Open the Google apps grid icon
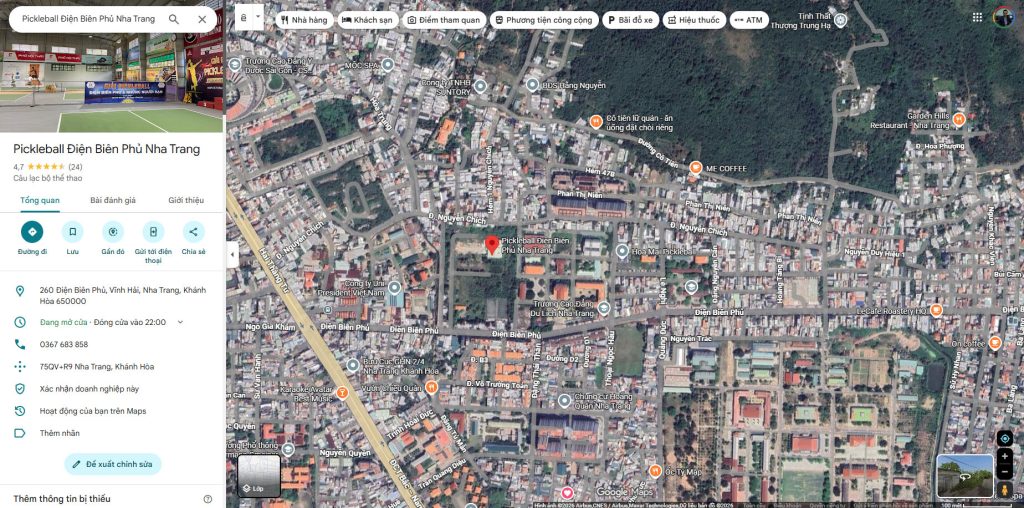The image size is (1024, 508). pos(977,17)
